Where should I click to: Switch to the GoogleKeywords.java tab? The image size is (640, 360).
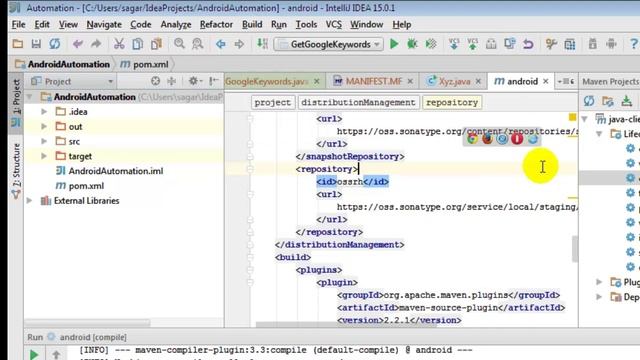coord(267,81)
